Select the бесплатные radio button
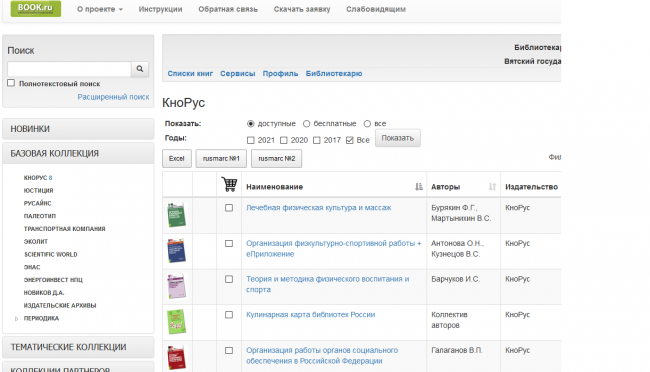This screenshot has width=650, height=372. pyautogui.click(x=306, y=124)
